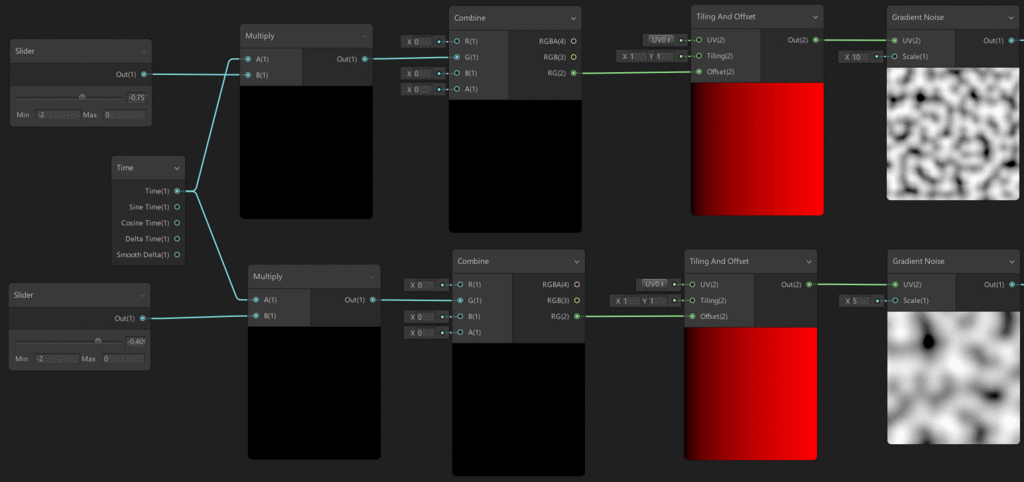Click the X 0 field beside lower Combine A(1)

(x=424, y=333)
